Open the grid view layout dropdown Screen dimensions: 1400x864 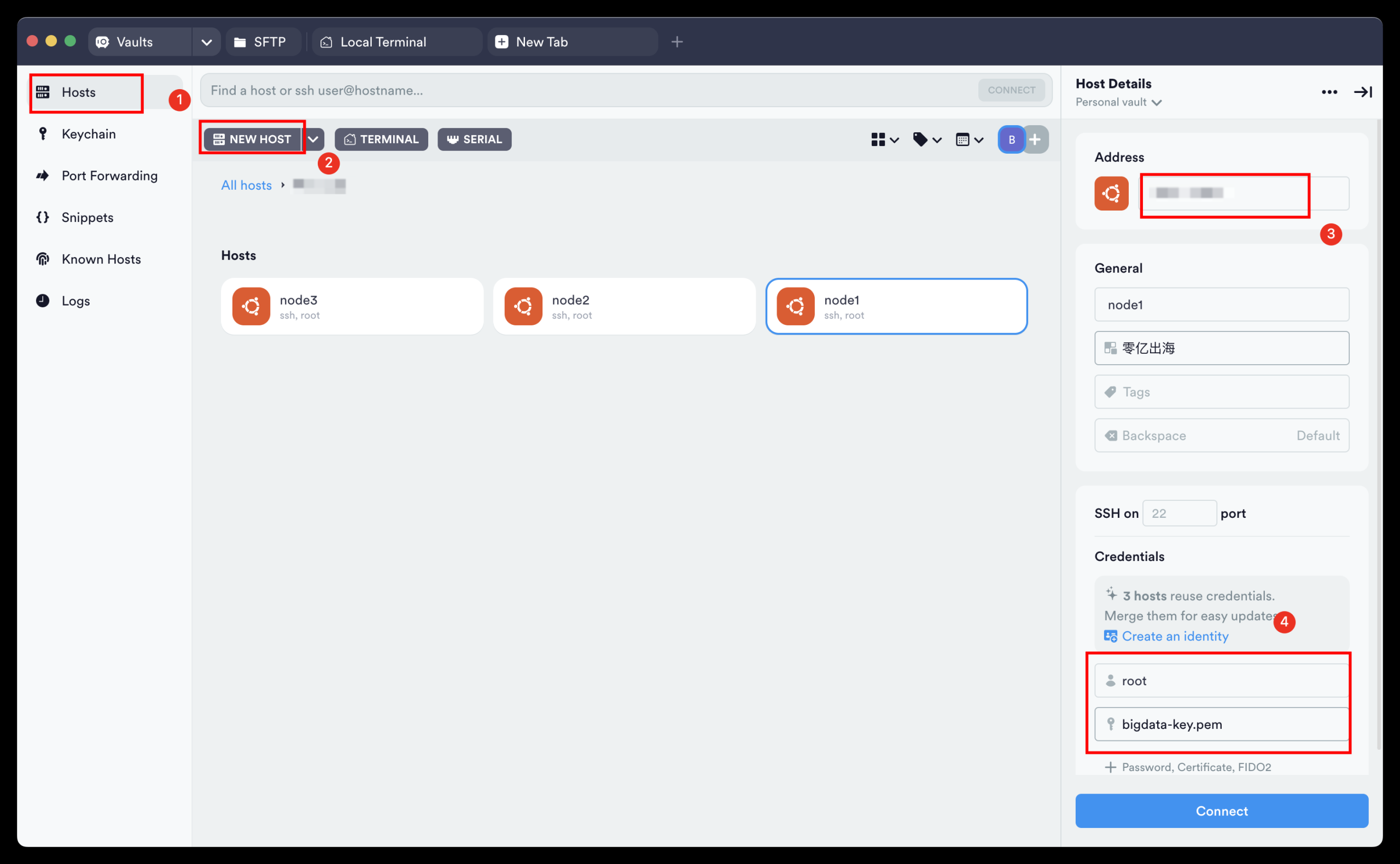pos(885,139)
